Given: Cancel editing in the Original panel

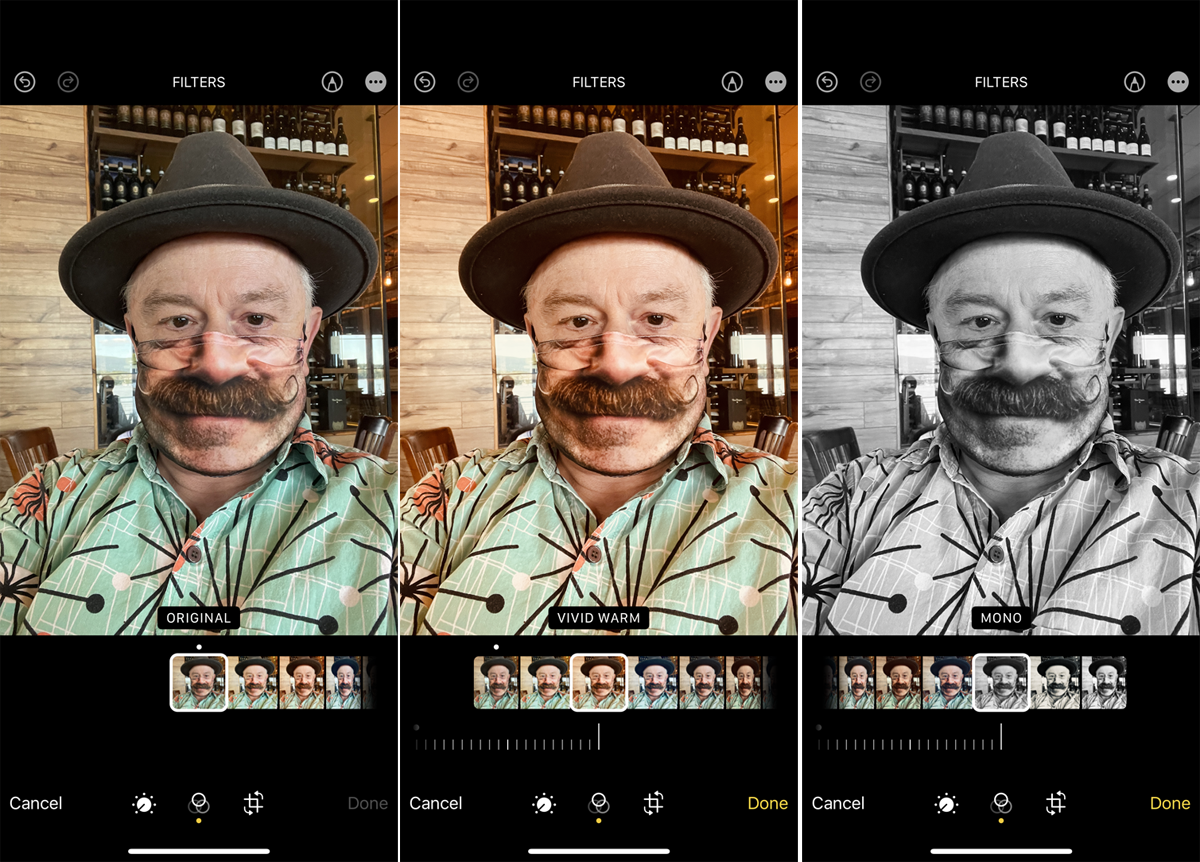Looking at the screenshot, I should click(36, 803).
